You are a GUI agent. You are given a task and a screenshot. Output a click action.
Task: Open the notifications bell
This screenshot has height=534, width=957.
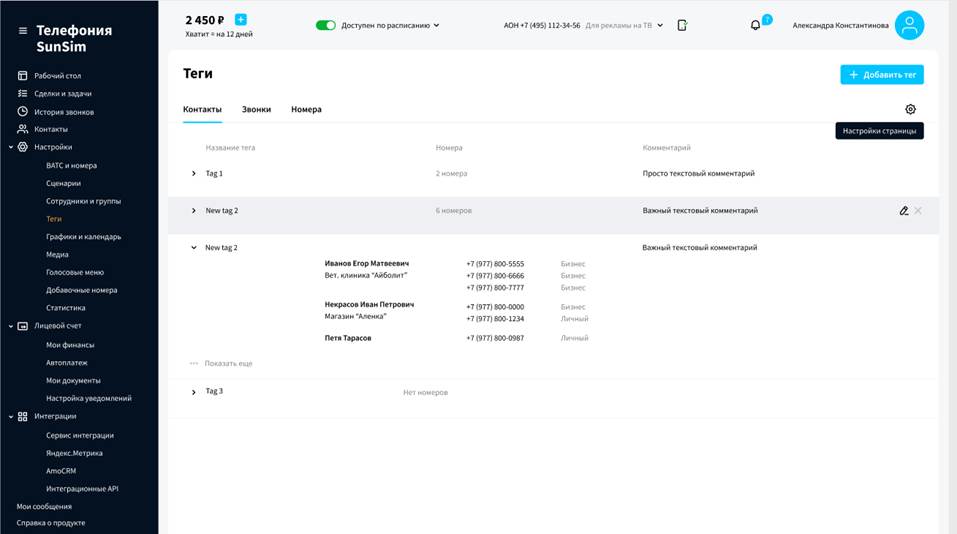[x=755, y=25]
